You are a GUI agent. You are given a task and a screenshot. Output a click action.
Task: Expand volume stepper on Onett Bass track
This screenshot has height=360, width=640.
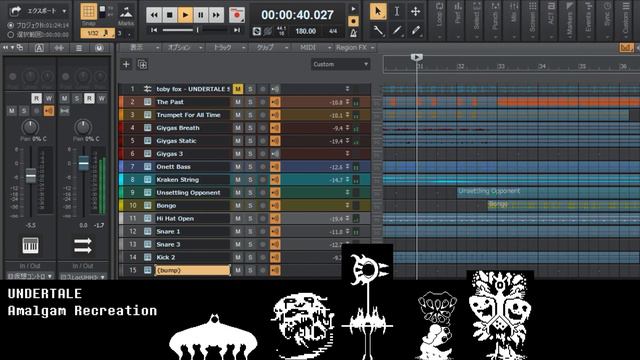(x=348, y=167)
